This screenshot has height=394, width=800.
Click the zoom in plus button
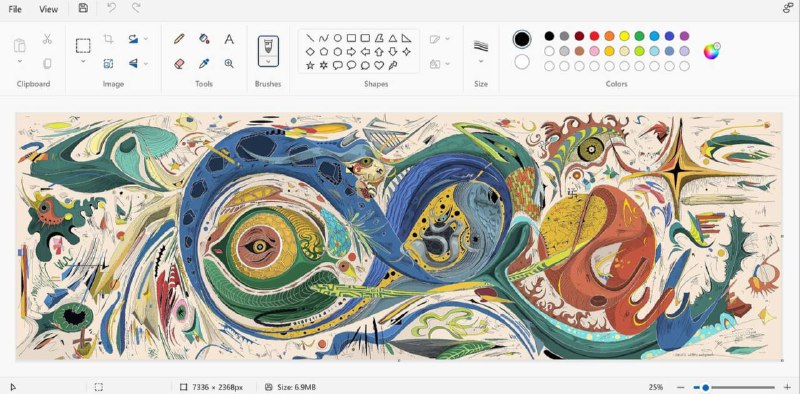787,387
